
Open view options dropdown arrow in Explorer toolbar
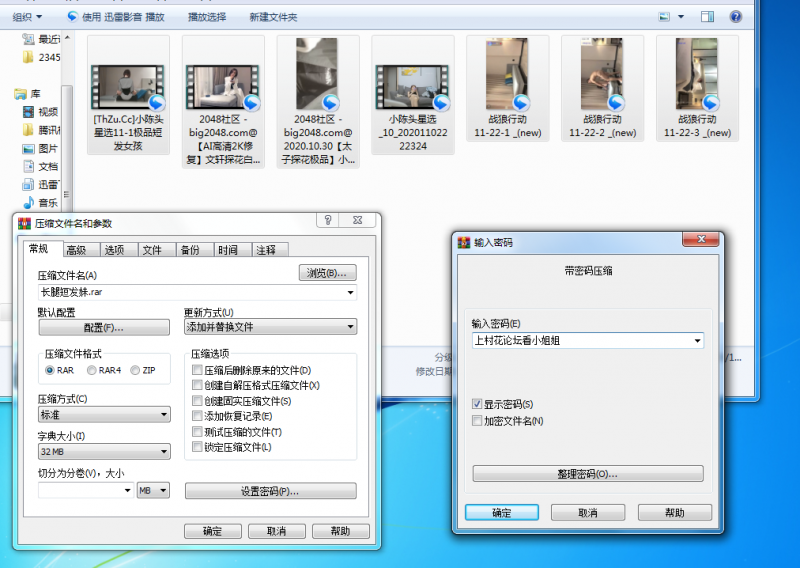[681, 17]
